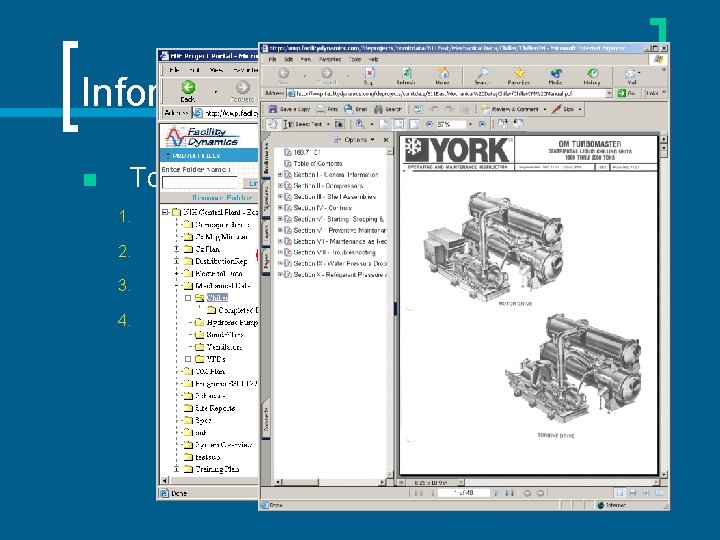The width and height of the screenshot is (720, 540).
Task: Switch to the Bookmarks side tab
Action: (x=266, y=158)
